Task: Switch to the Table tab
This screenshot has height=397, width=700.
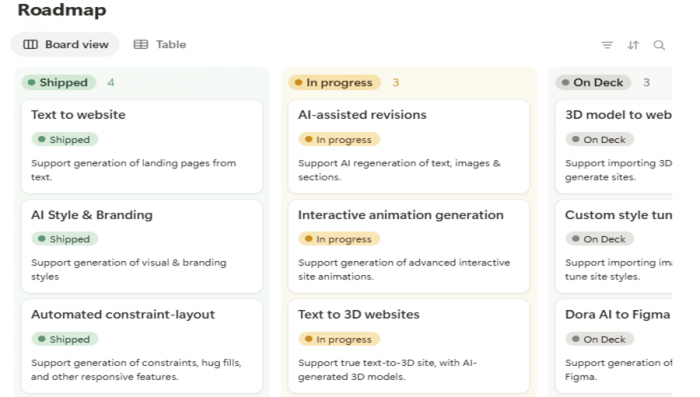Action: pyautogui.click(x=160, y=44)
